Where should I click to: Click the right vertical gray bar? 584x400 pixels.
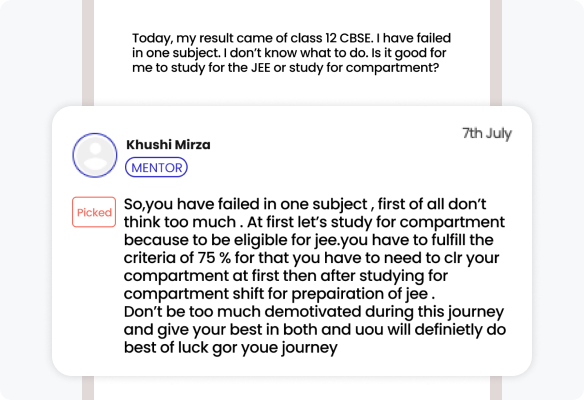(x=496, y=52)
